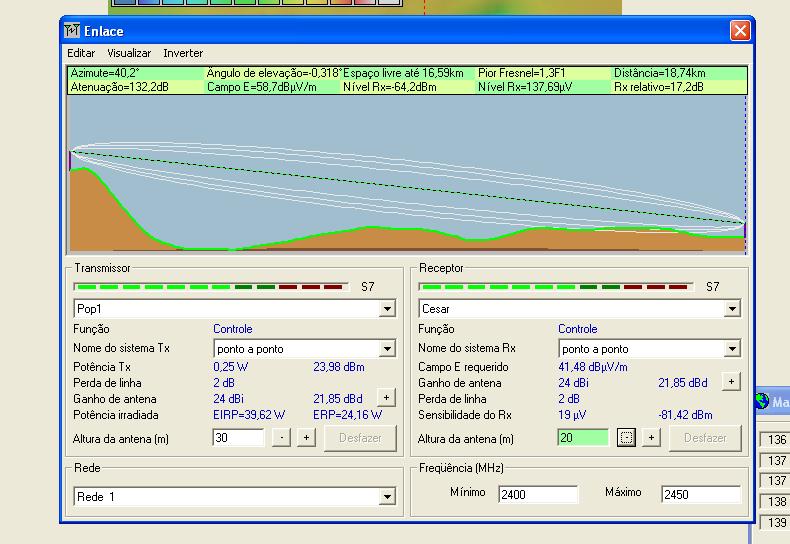Decrease receiver antenna height with minus button
This screenshot has height=544, width=790.
point(626,438)
